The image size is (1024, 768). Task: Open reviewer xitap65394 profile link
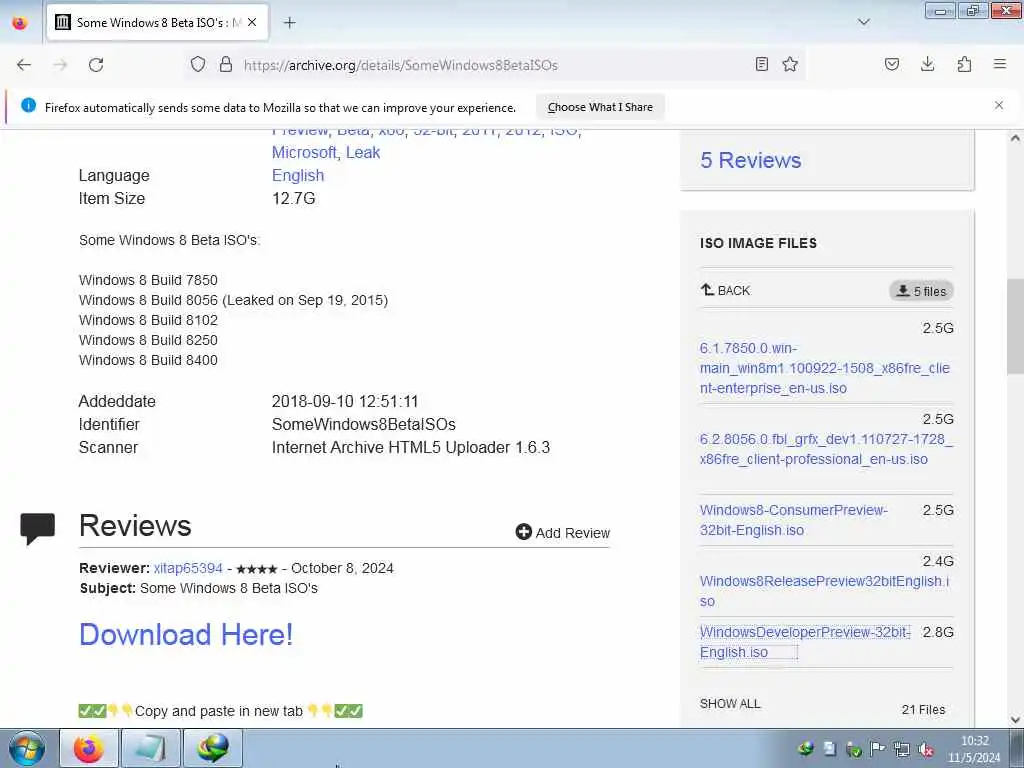188,568
